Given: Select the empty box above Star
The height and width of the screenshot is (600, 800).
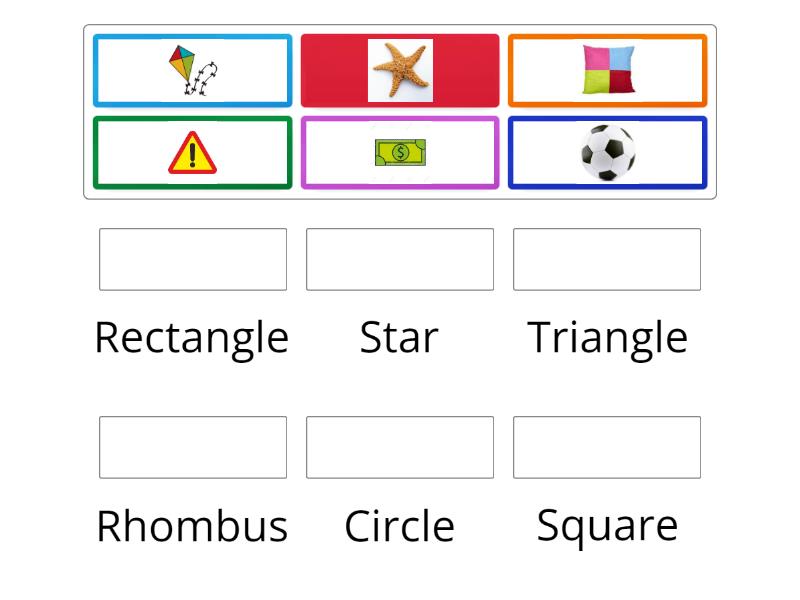Looking at the screenshot, I should (x=400, y=260).
